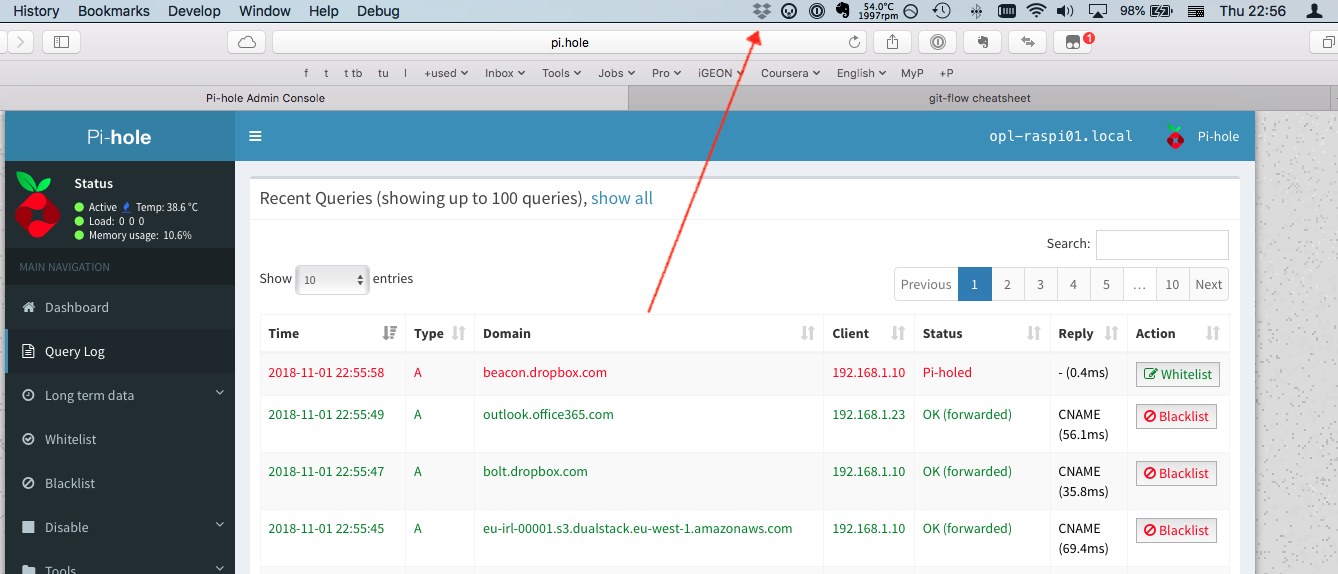The width and height of the screenshot is (1338, 574).
Task: Open the Debug menu
Action: click(x=378, y=11)
